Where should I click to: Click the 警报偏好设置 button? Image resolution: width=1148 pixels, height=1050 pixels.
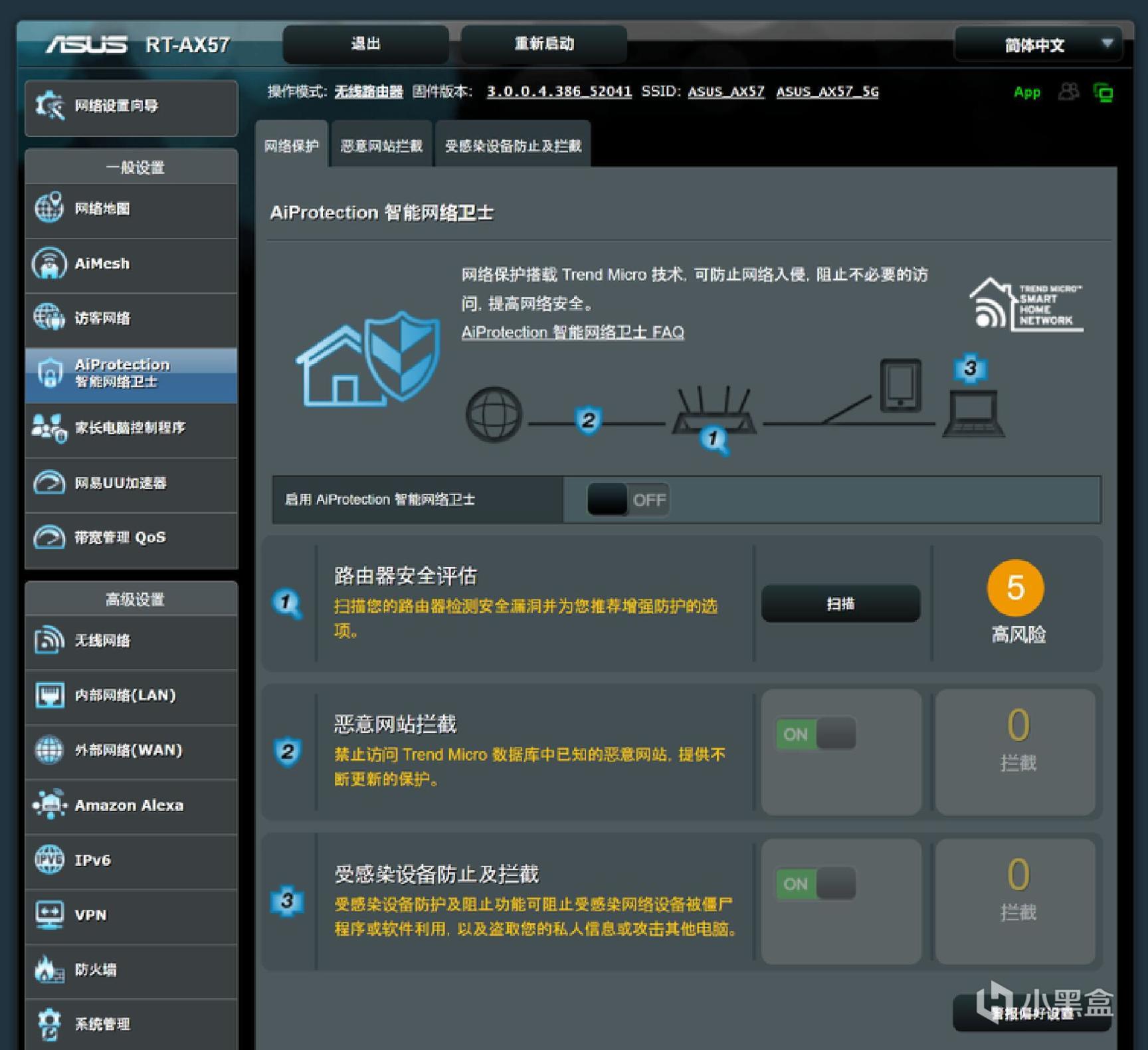coord(1032,1013)
